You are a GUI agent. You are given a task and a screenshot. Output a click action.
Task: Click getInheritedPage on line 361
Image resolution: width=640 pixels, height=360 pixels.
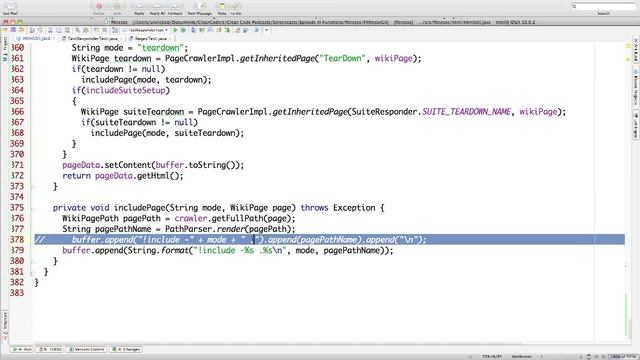(x=277, y=58)
